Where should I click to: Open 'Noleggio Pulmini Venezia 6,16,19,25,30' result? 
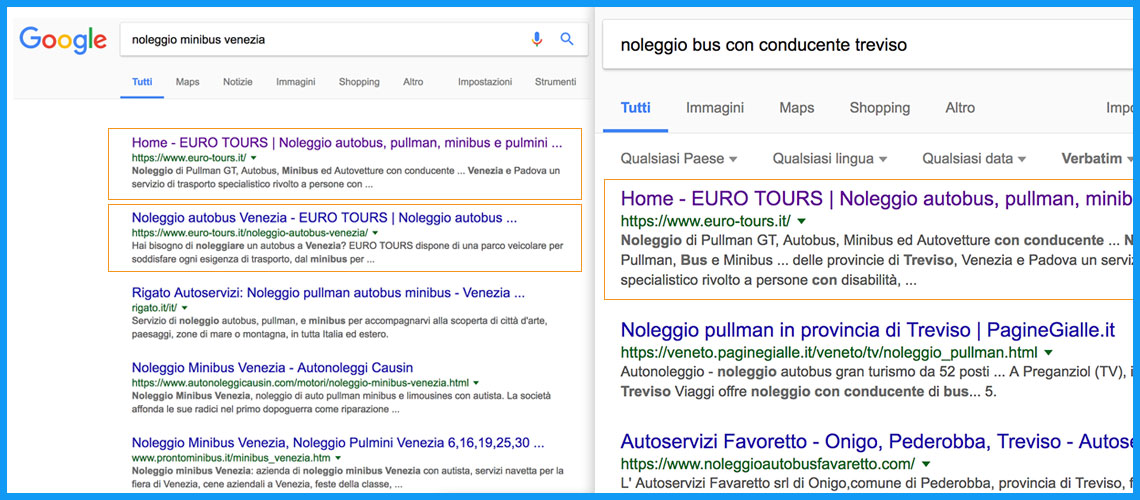pos(338,443)
